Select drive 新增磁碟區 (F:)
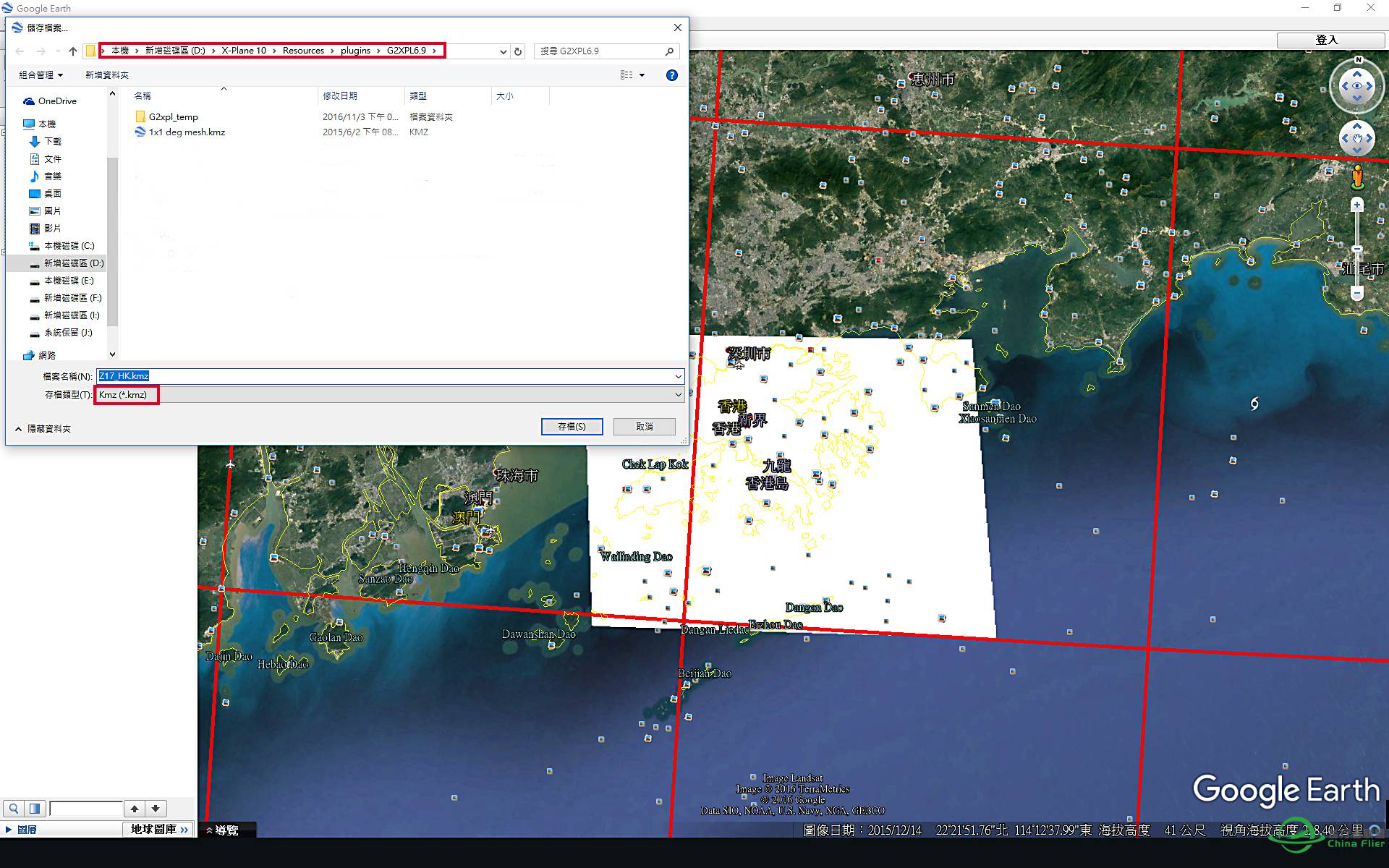 66,298
